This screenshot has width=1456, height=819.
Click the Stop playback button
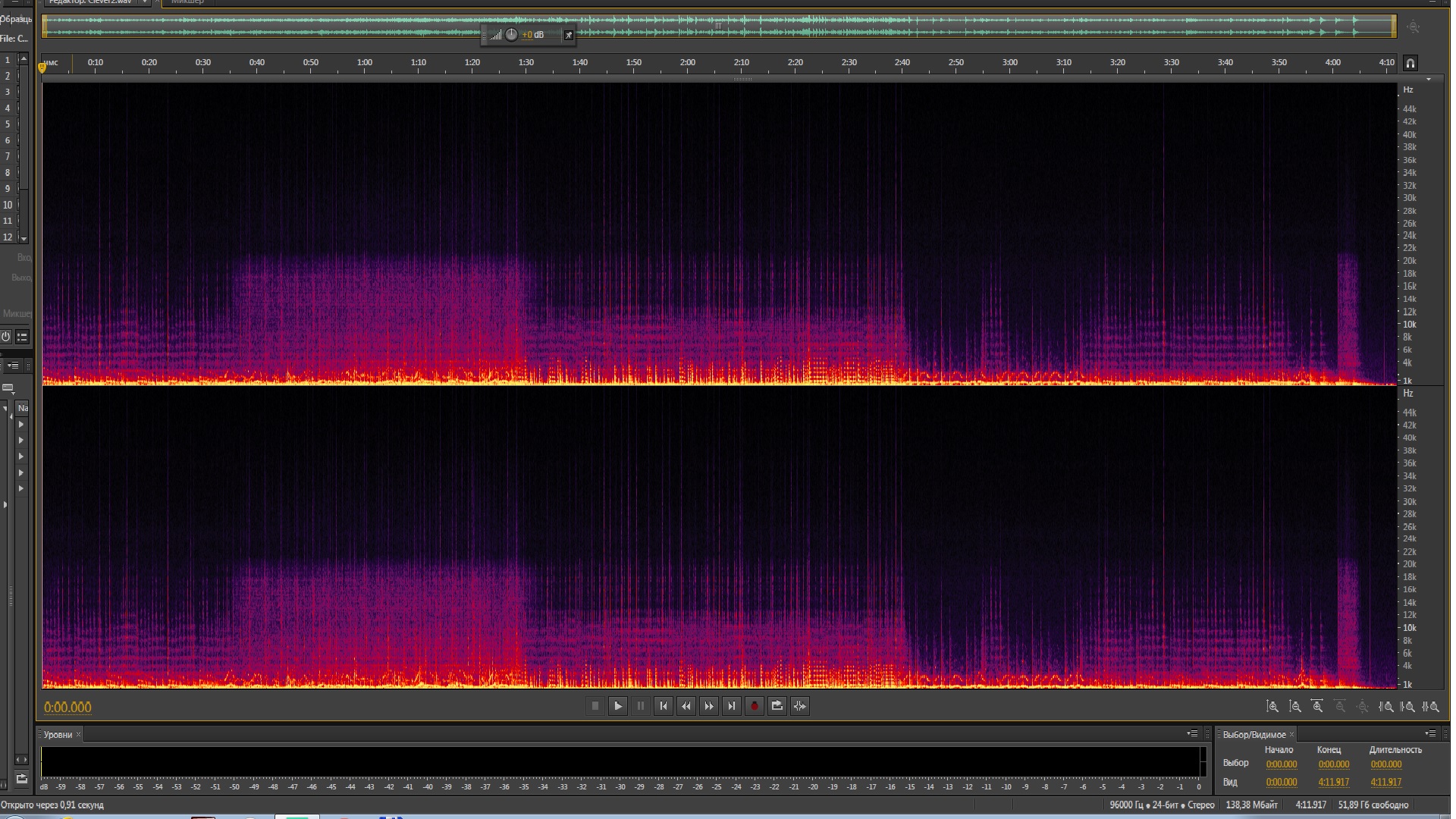point(595,706)
